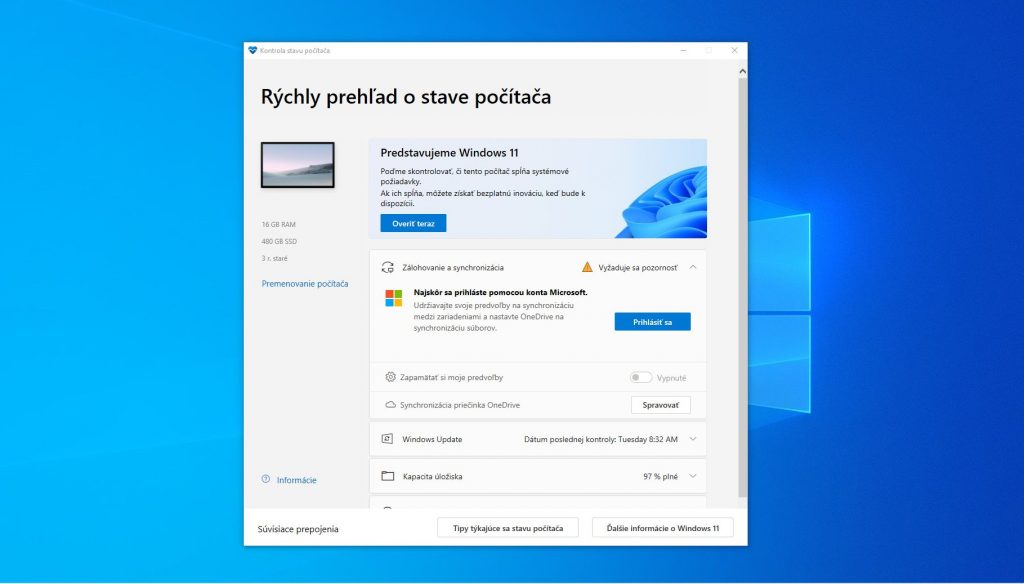Click the OneDrive cloud icon
Viewport: 1024px width, 584px height.
point(391,405)
